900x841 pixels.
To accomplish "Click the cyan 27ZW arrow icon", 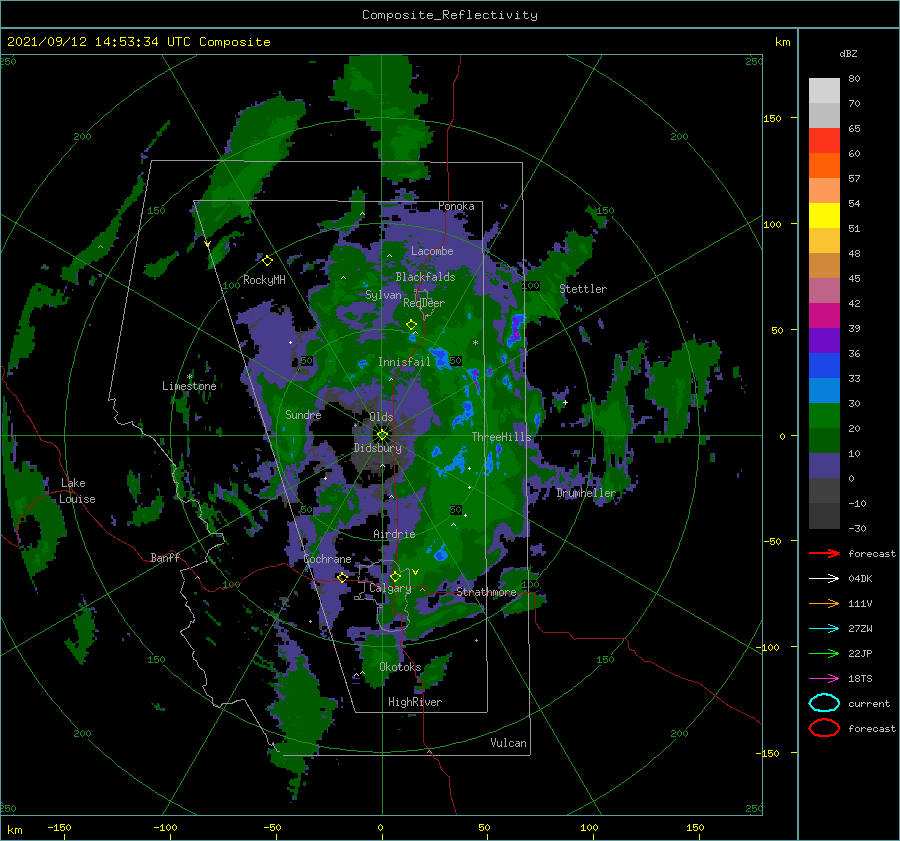I will pyautogui.click(x=824, y=629).
